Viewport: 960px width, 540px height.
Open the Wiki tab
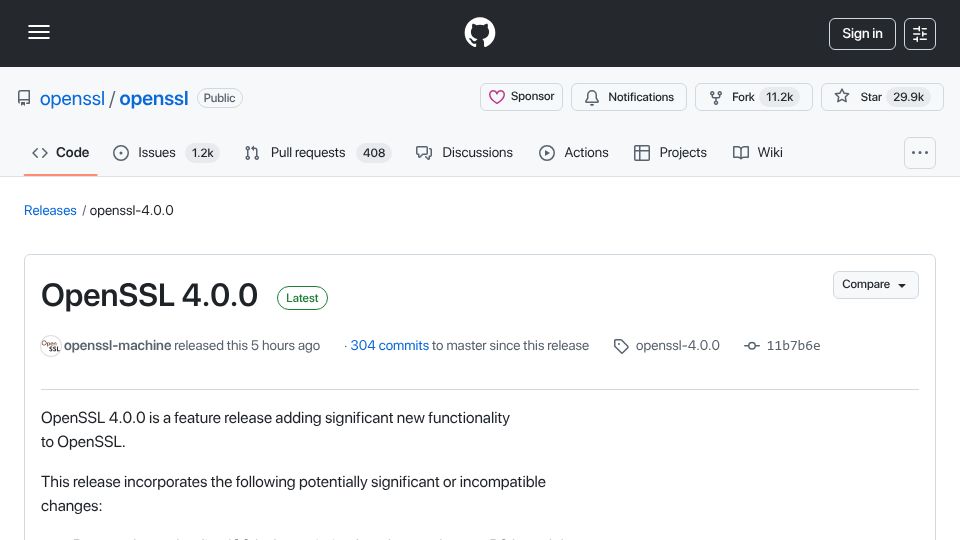tap(758, 152)
